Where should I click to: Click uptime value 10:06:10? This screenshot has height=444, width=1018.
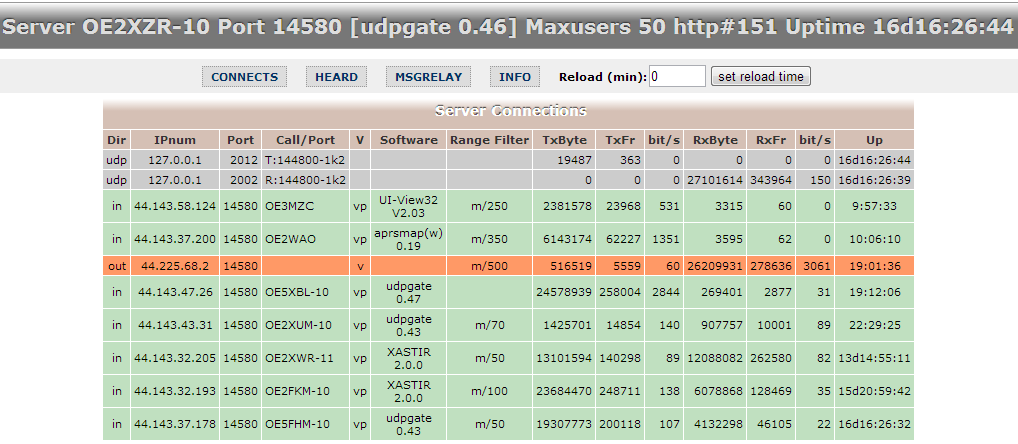874,239
